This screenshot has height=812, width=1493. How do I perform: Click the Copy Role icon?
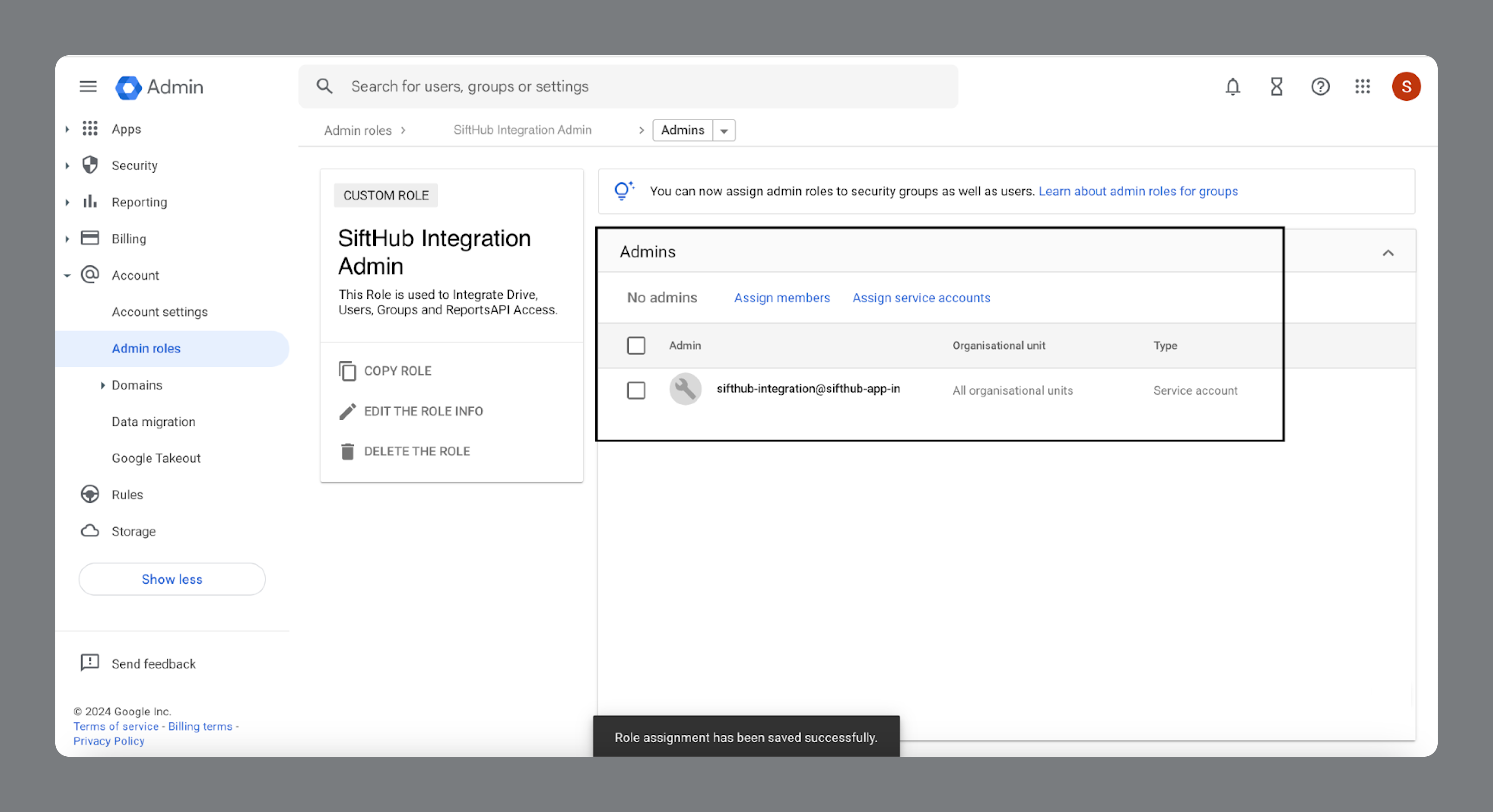pyautogui.click(x=347, y=371)
